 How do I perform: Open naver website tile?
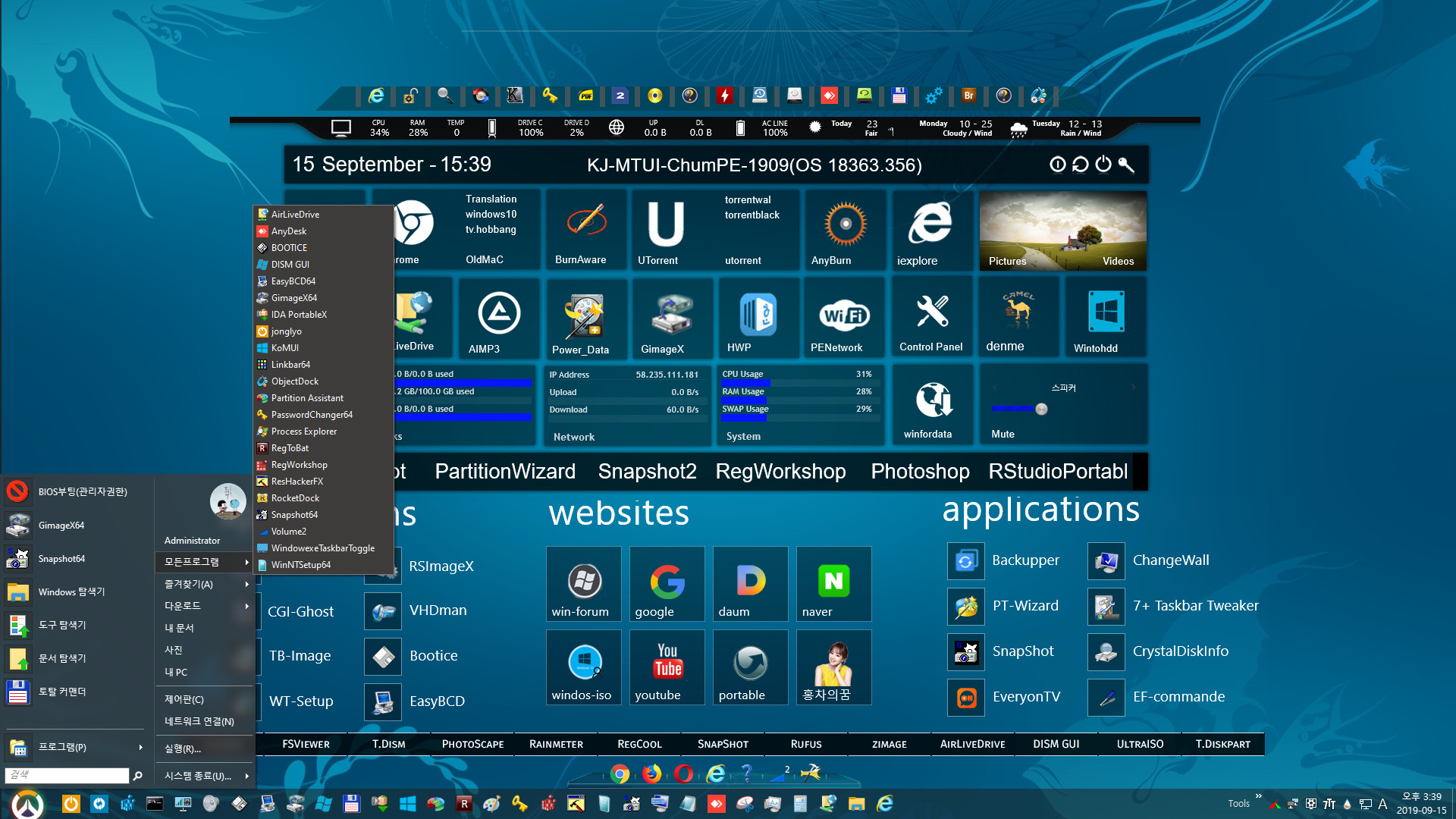pos(833,582)
